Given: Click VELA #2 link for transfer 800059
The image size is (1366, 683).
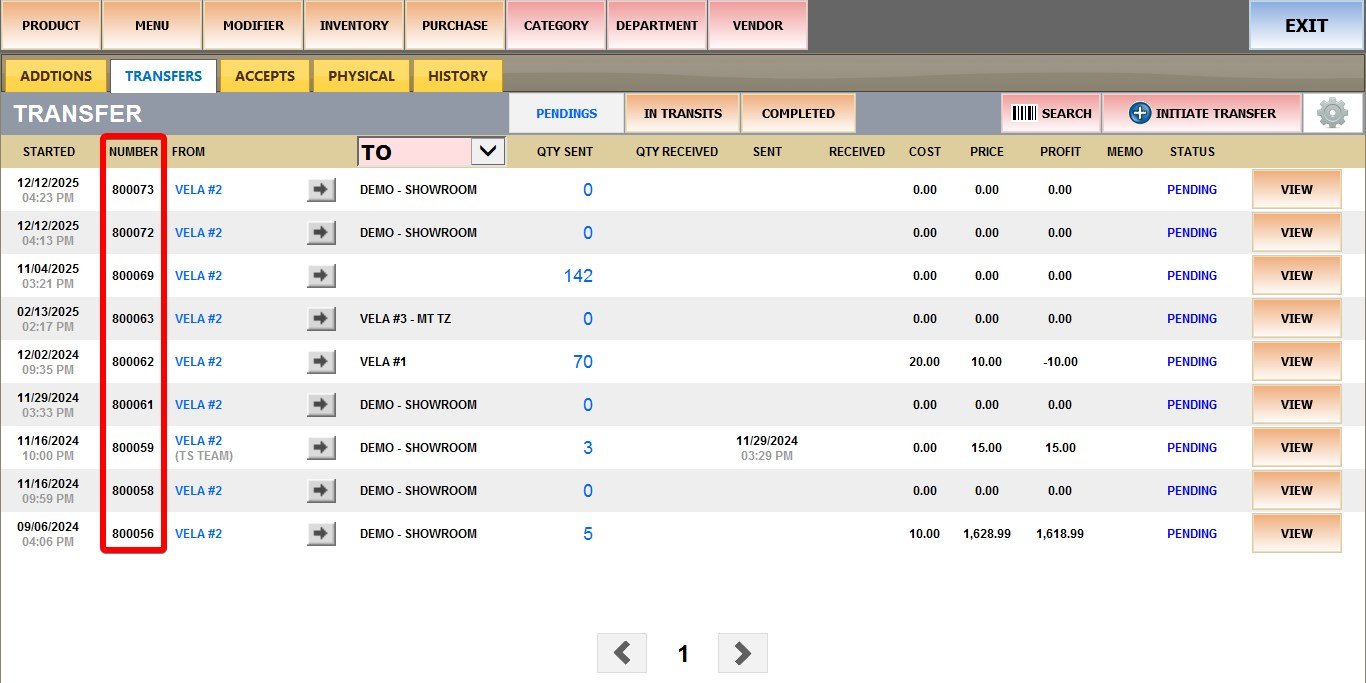Looking at the screenshot, I should 198,441.
